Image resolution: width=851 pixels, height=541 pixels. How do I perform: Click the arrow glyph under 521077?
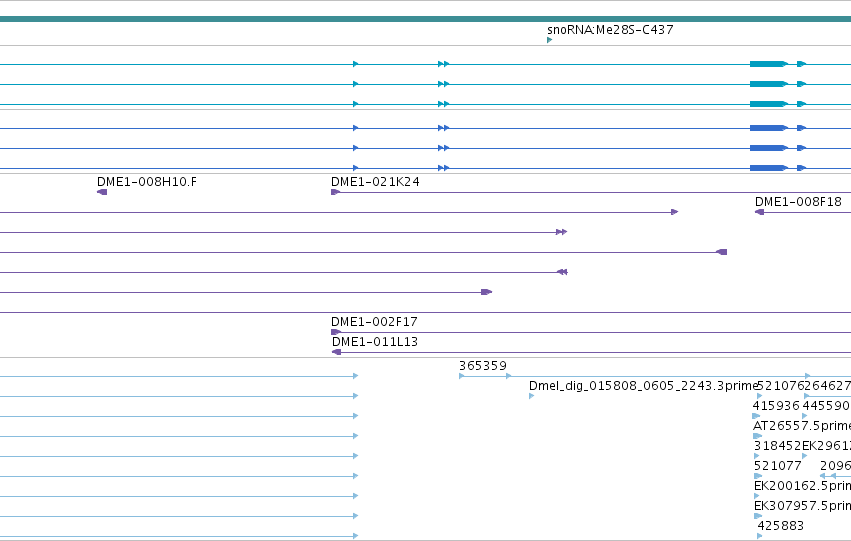(758, 476)
